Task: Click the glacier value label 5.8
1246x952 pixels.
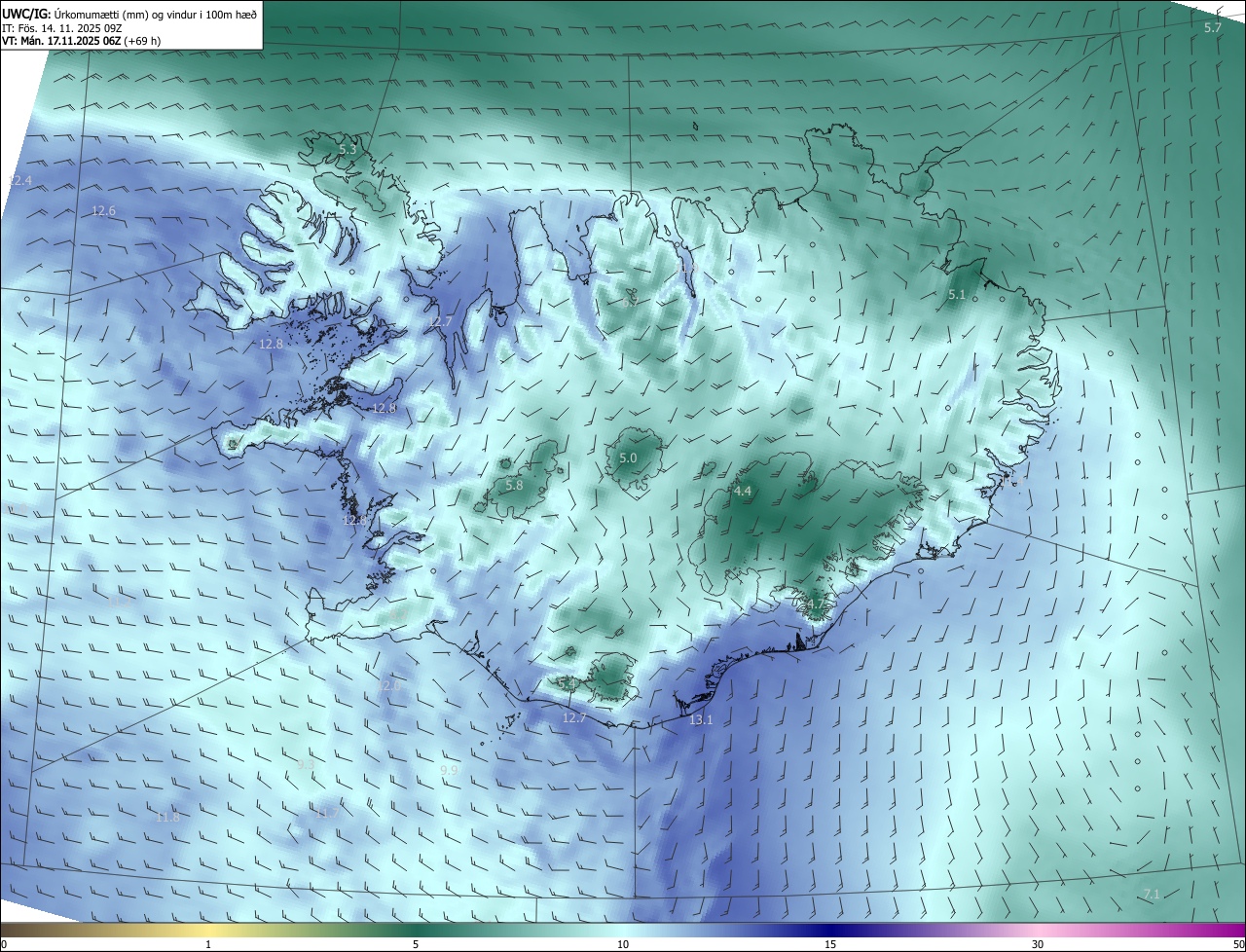Action: [514, 486]
